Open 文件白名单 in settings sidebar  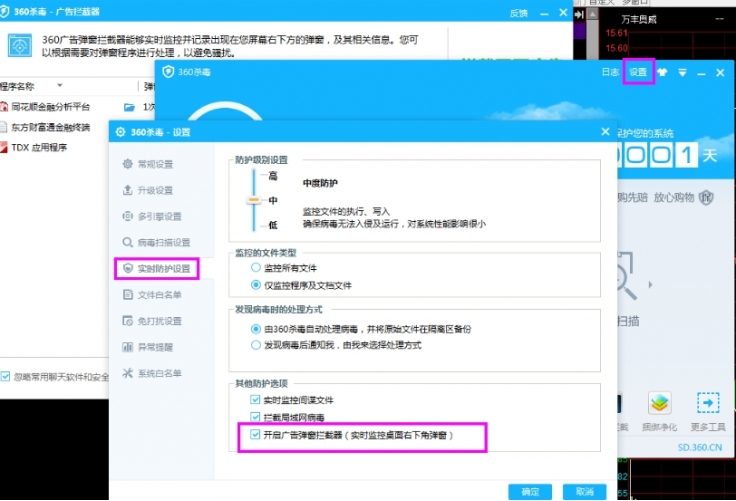152,295
